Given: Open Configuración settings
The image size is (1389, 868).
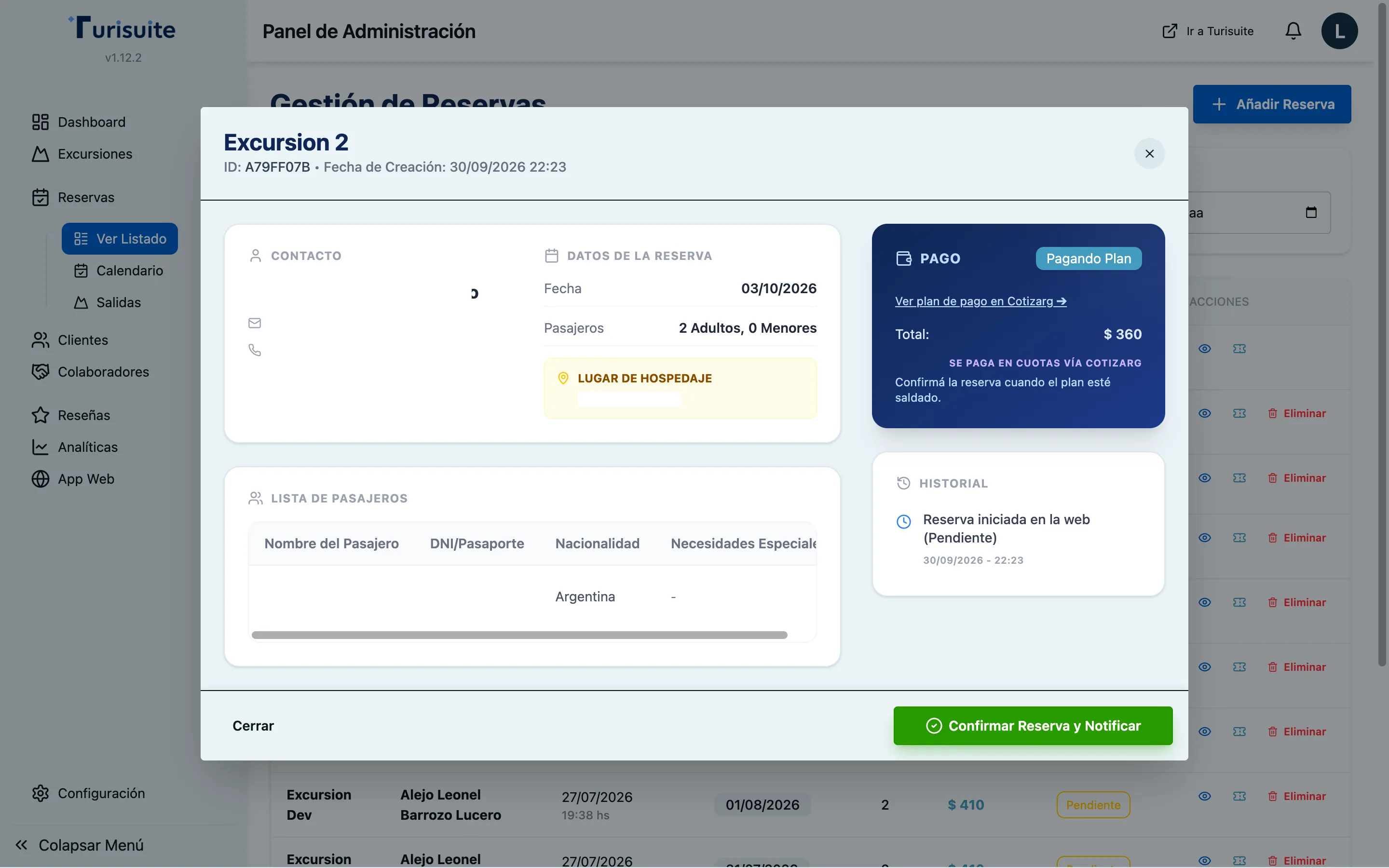Looking at the screenshot, I should (x=88, y=793).
